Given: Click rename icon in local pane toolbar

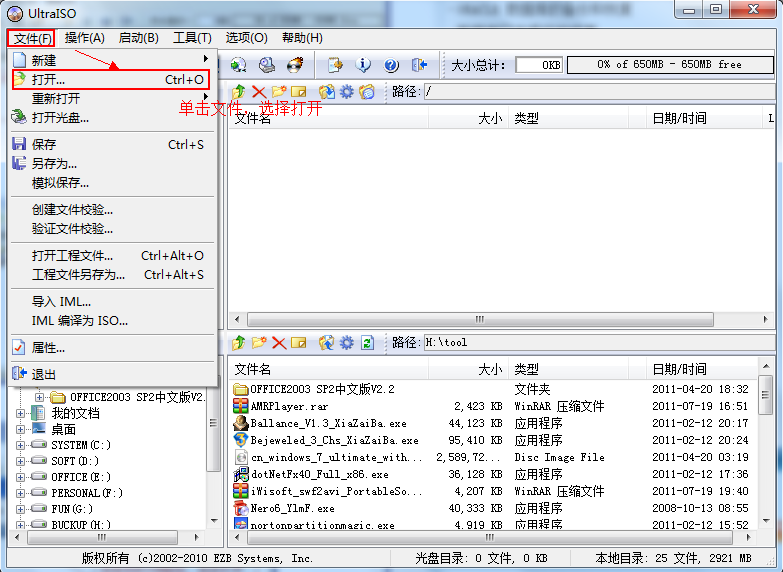Looking at the screenshot, I should click(x=299, y=343).
